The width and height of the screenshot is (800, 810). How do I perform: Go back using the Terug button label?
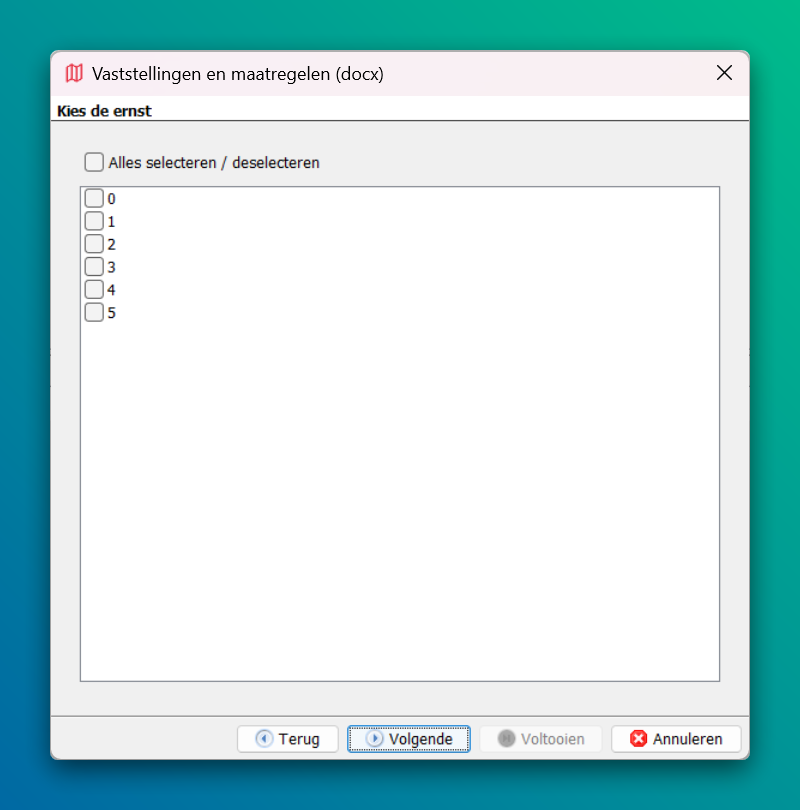click(299, 739)
